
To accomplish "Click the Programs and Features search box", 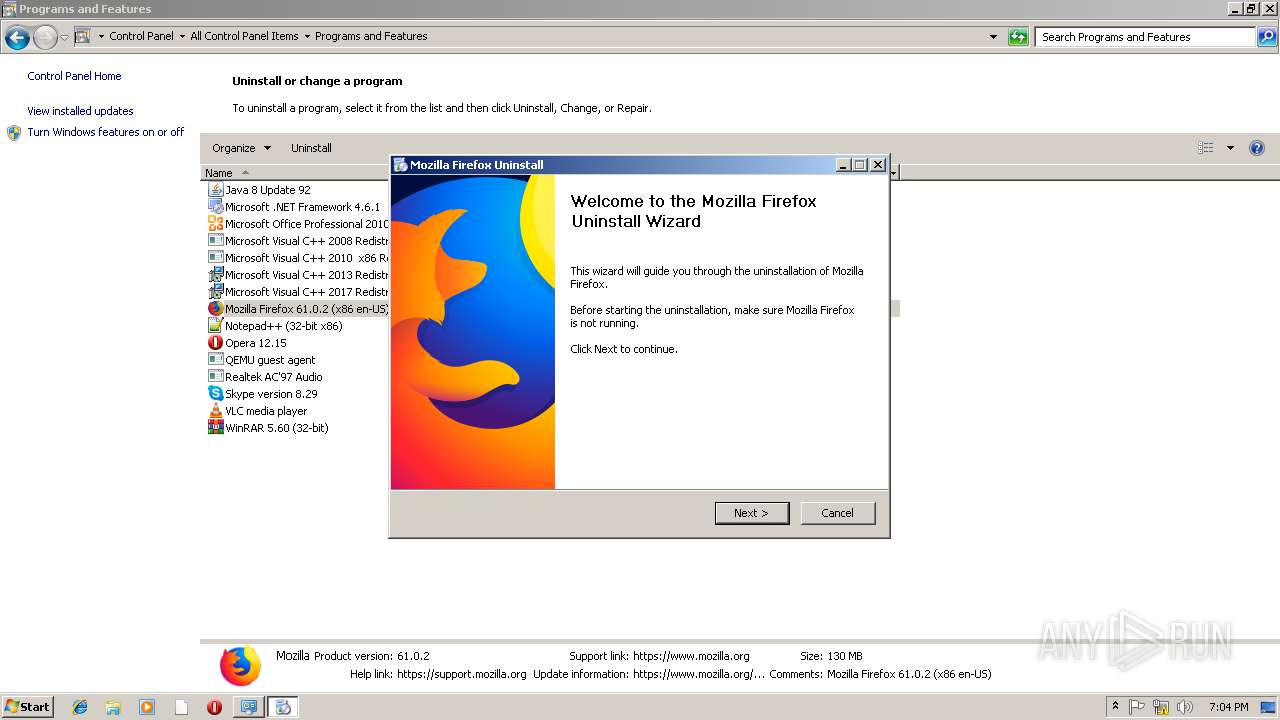I will (x=1144, y=37).
